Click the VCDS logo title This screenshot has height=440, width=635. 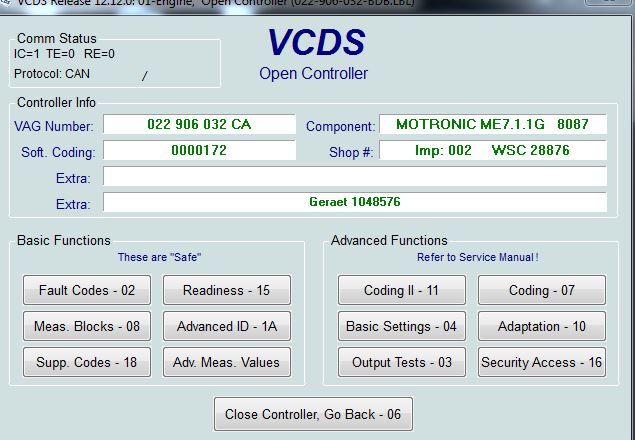[316, 42]
